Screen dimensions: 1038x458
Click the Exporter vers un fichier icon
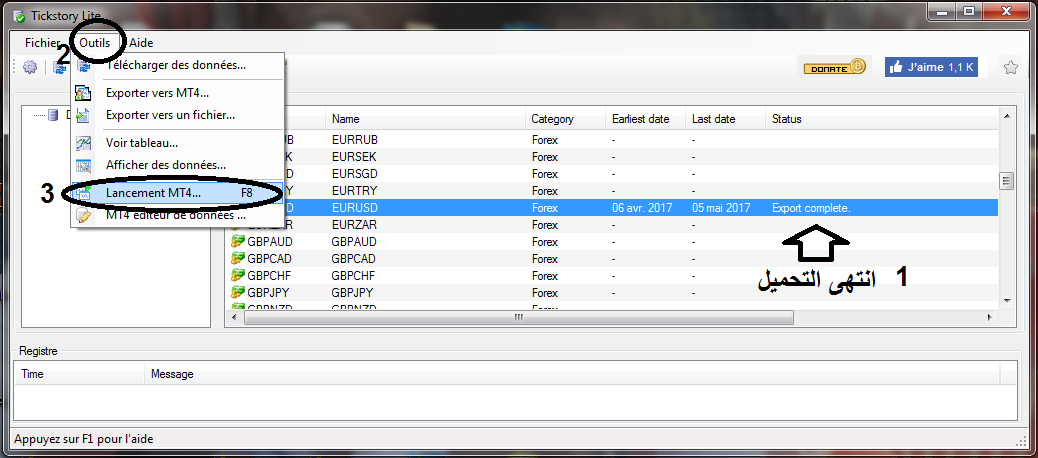click(x=84, y=115)
